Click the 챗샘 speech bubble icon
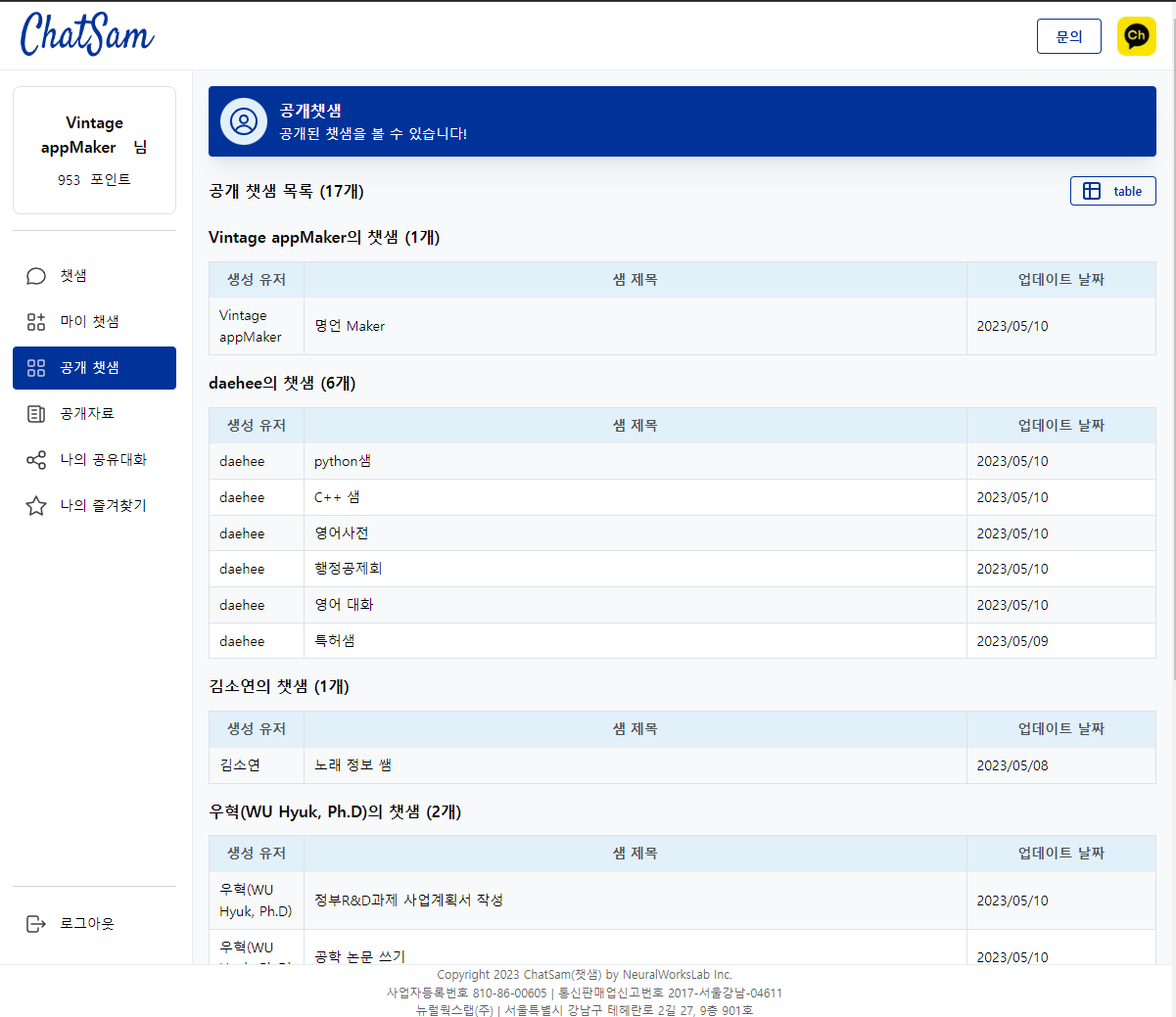The height and width of the screenshot is (1017, 1176). click(x=36, y=276)
